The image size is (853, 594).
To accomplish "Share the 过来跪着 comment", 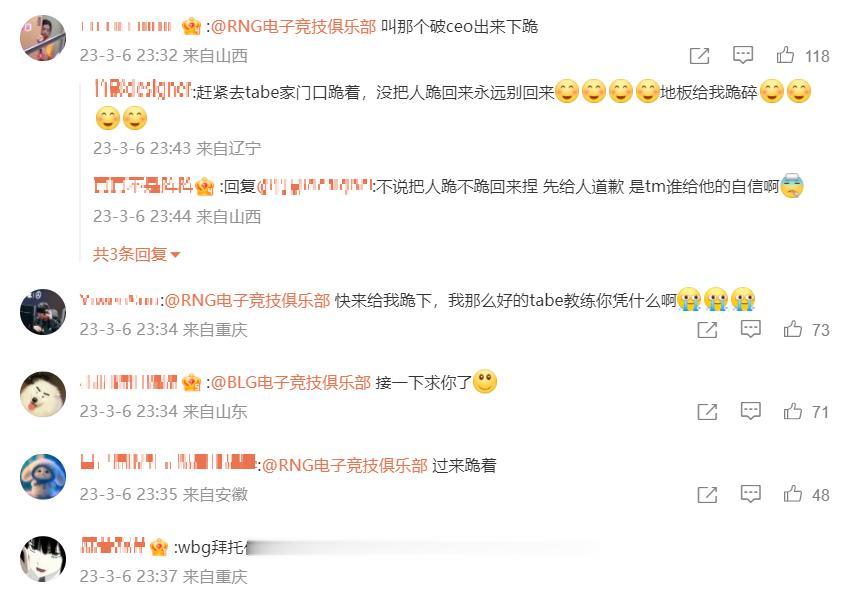I will coord(707,494).
